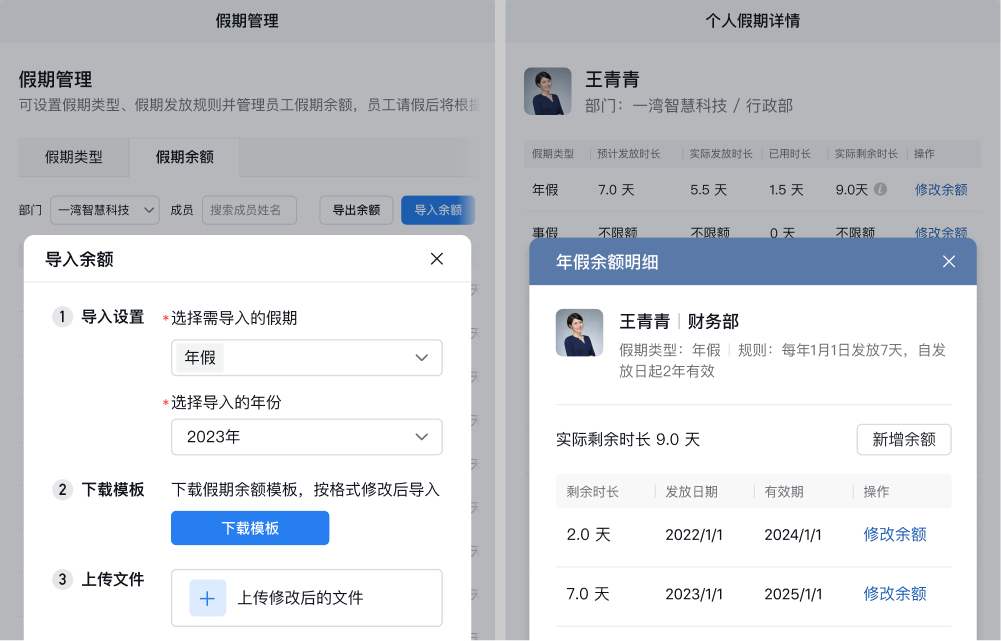Click the 新增余额 button
The height and width of the screenshot is (641, 1001).
point(903,439)
